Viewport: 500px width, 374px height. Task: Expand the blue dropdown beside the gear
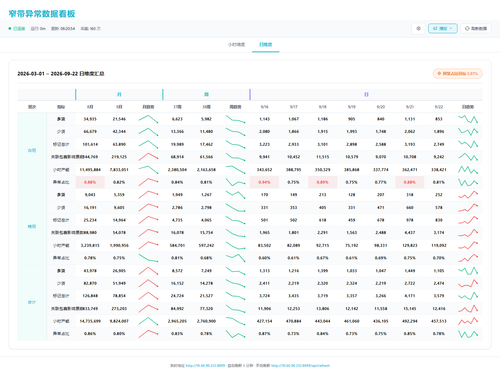(x=442, y=29)
